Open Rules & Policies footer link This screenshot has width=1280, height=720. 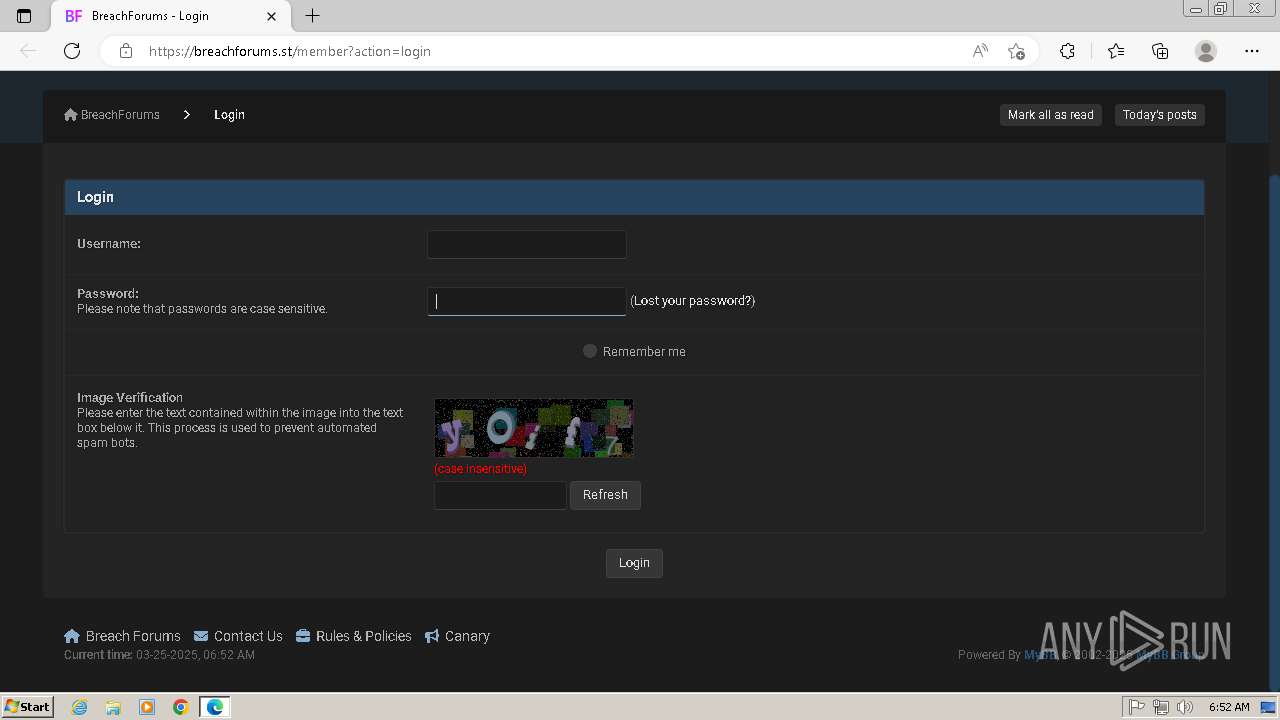pyautogui.click(x=353, y=636)
